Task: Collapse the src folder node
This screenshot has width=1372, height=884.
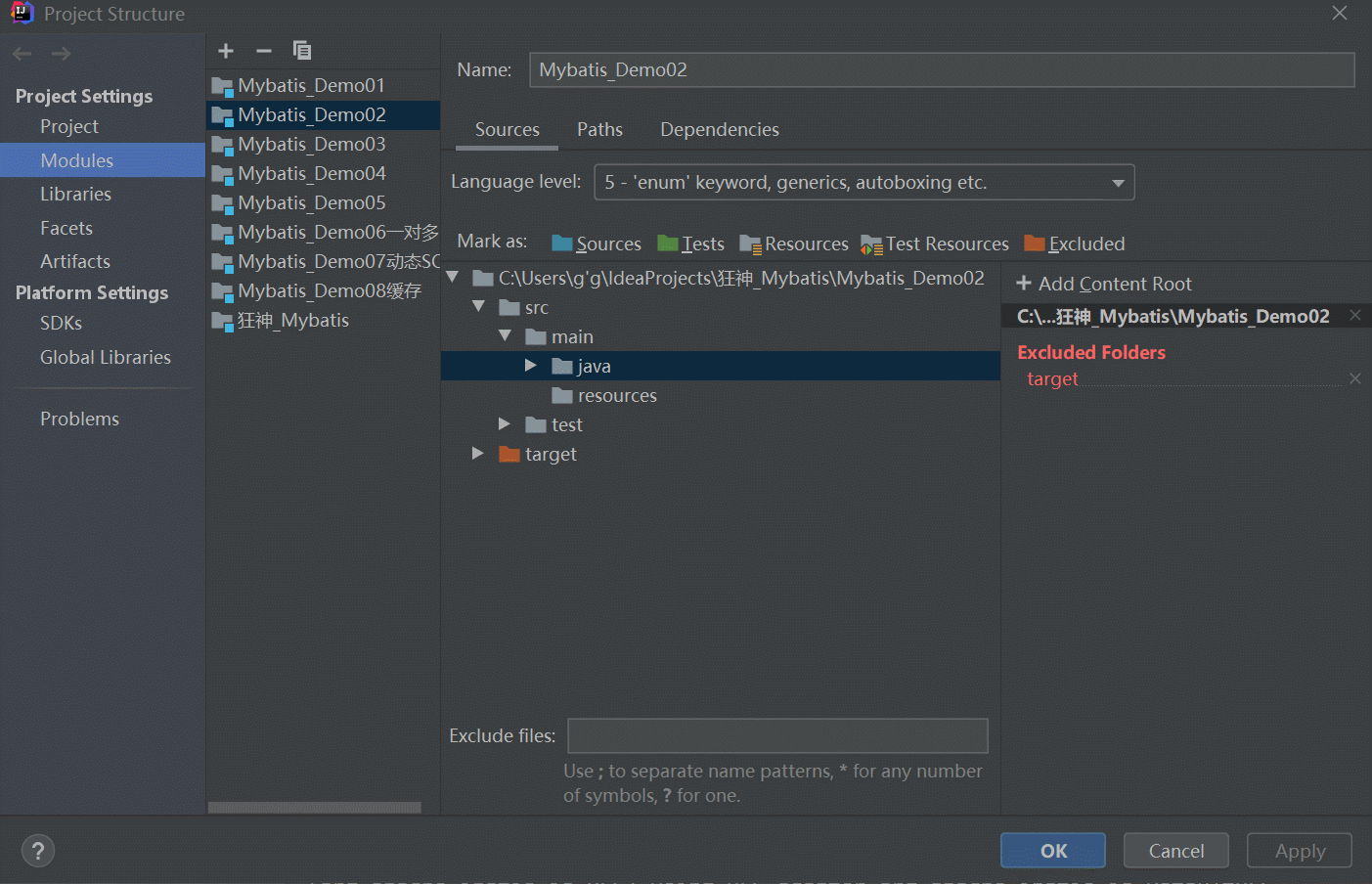Action: pyautogui.click(x=478, y=306)
